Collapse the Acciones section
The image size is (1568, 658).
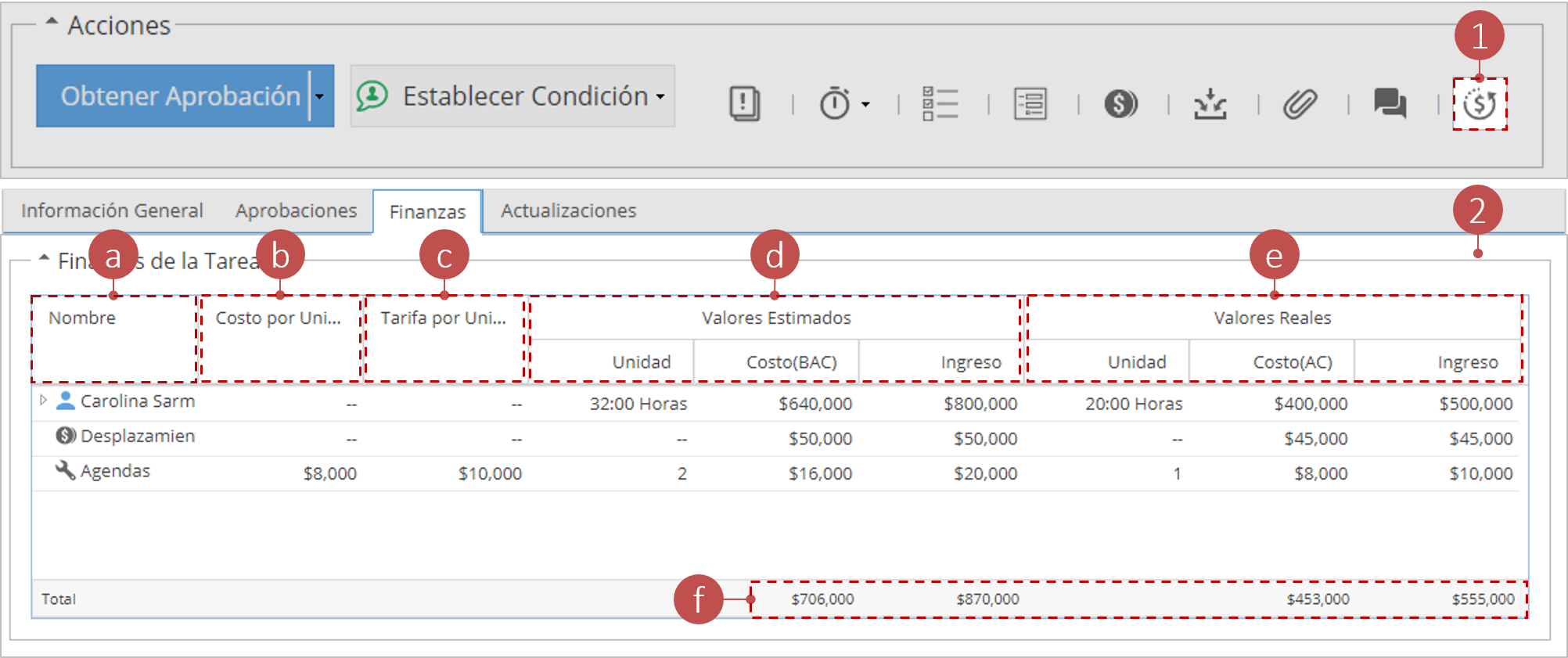click(52, 23)
